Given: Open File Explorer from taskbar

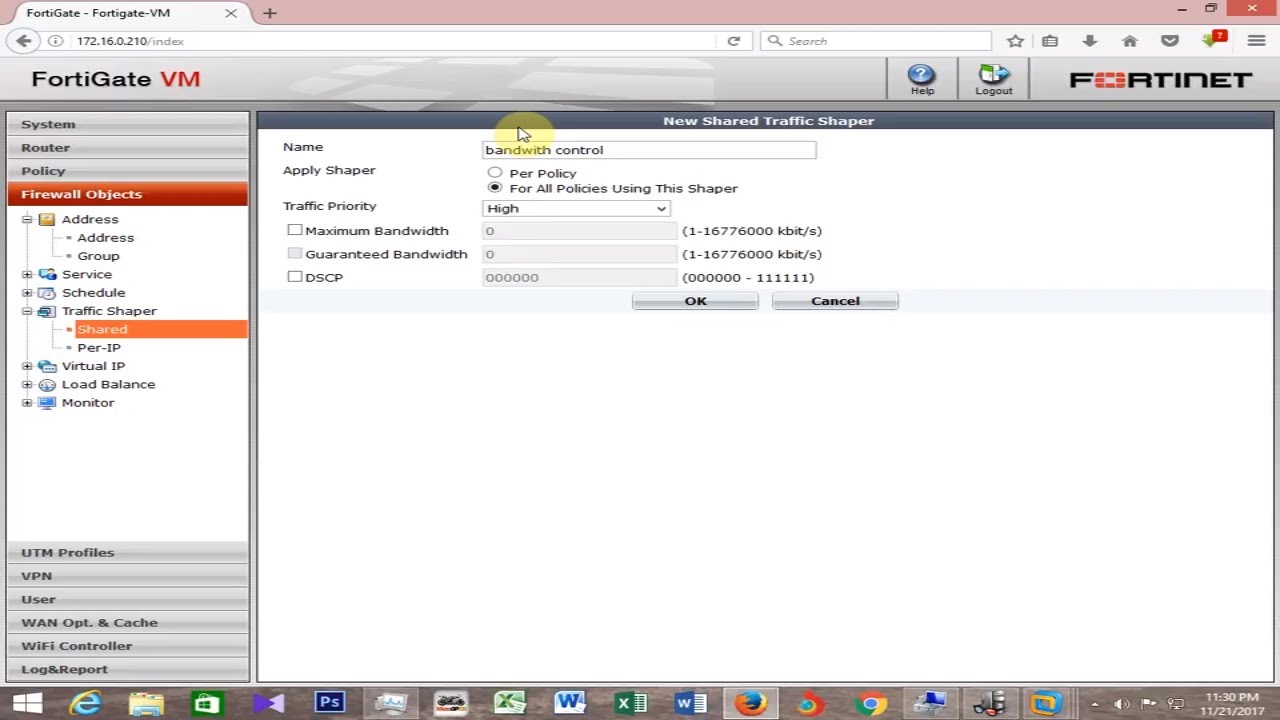Looking at the screenshot, I should (x=146, y=703).
